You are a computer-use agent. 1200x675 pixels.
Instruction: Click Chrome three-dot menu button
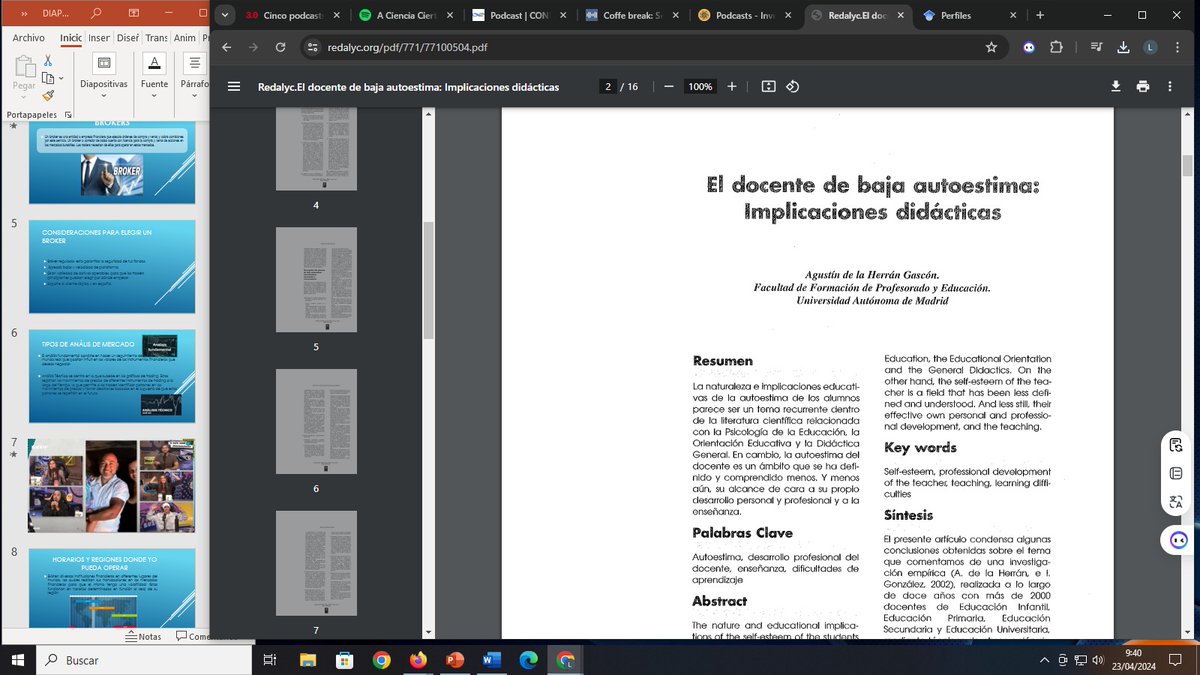[x=1177, y=47]
